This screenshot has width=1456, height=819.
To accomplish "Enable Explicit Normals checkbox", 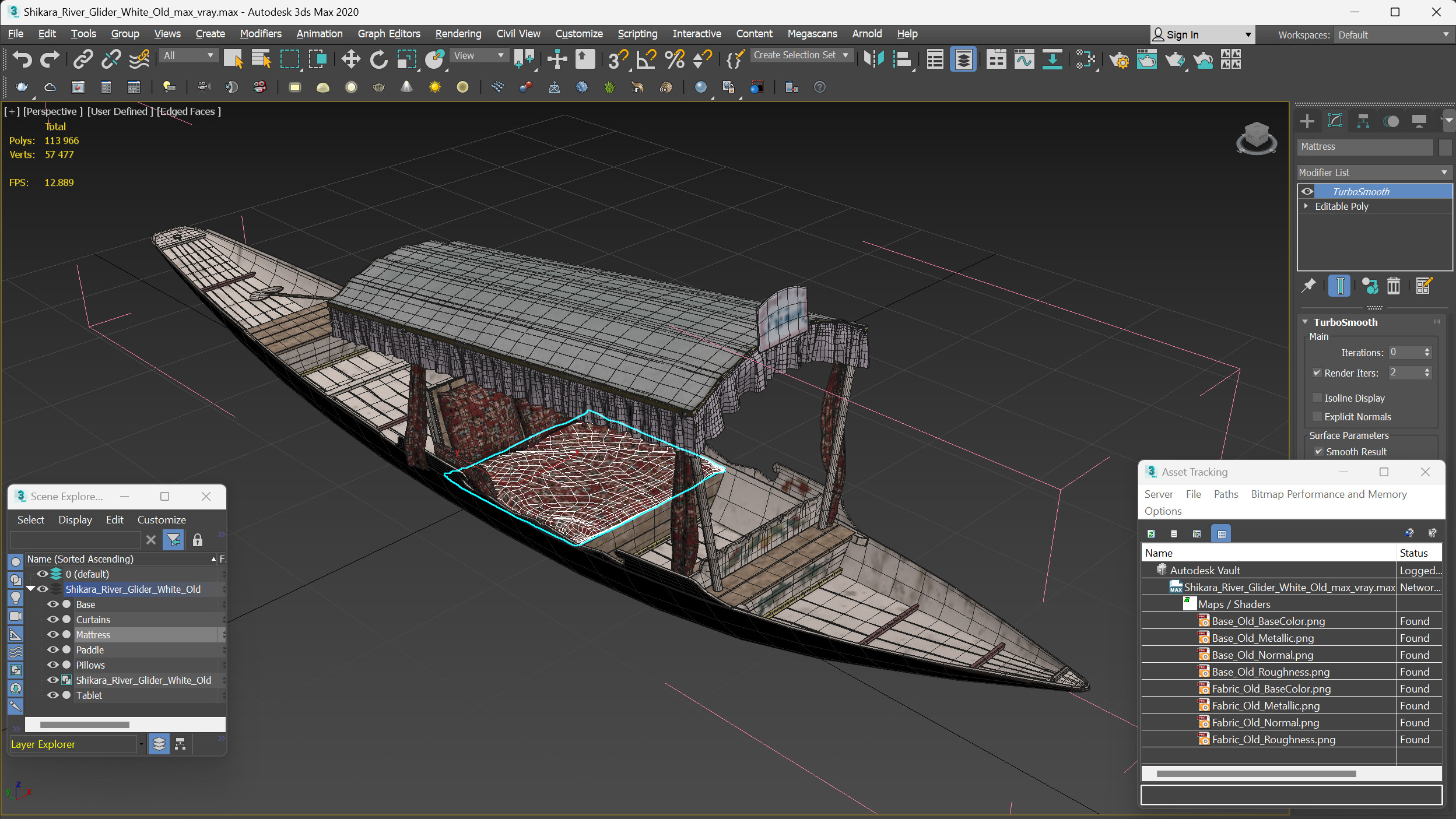I will [x=1317, y=417].
